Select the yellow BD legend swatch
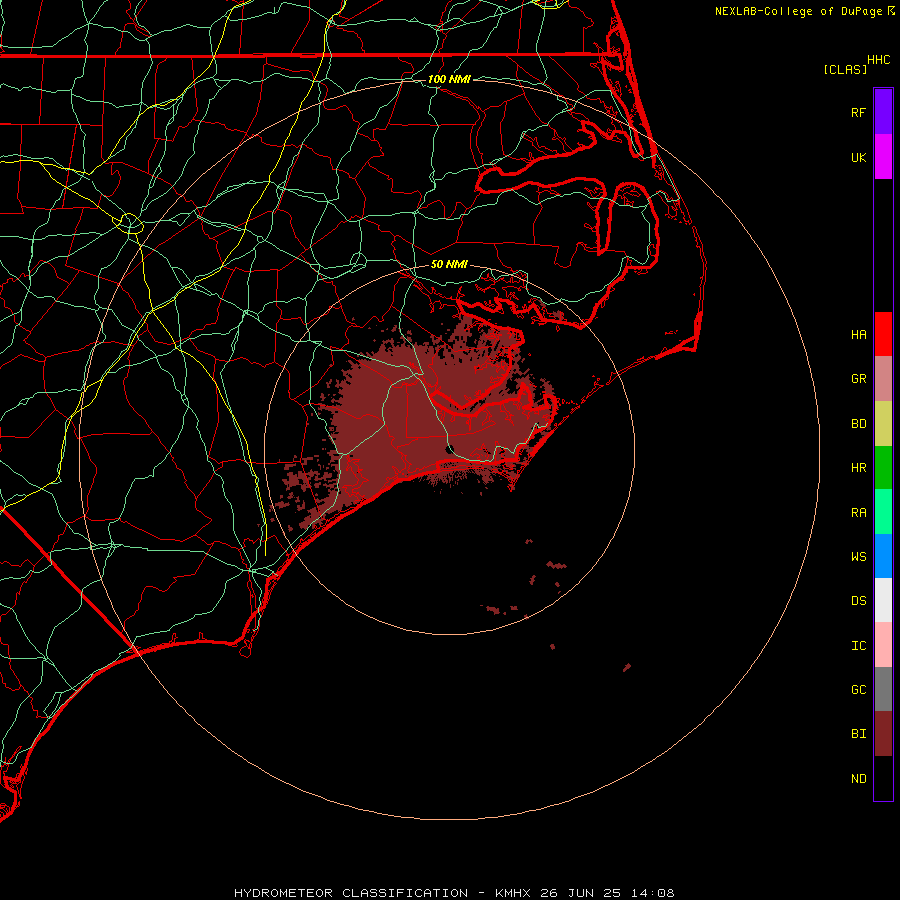 [x=883, y=424]
